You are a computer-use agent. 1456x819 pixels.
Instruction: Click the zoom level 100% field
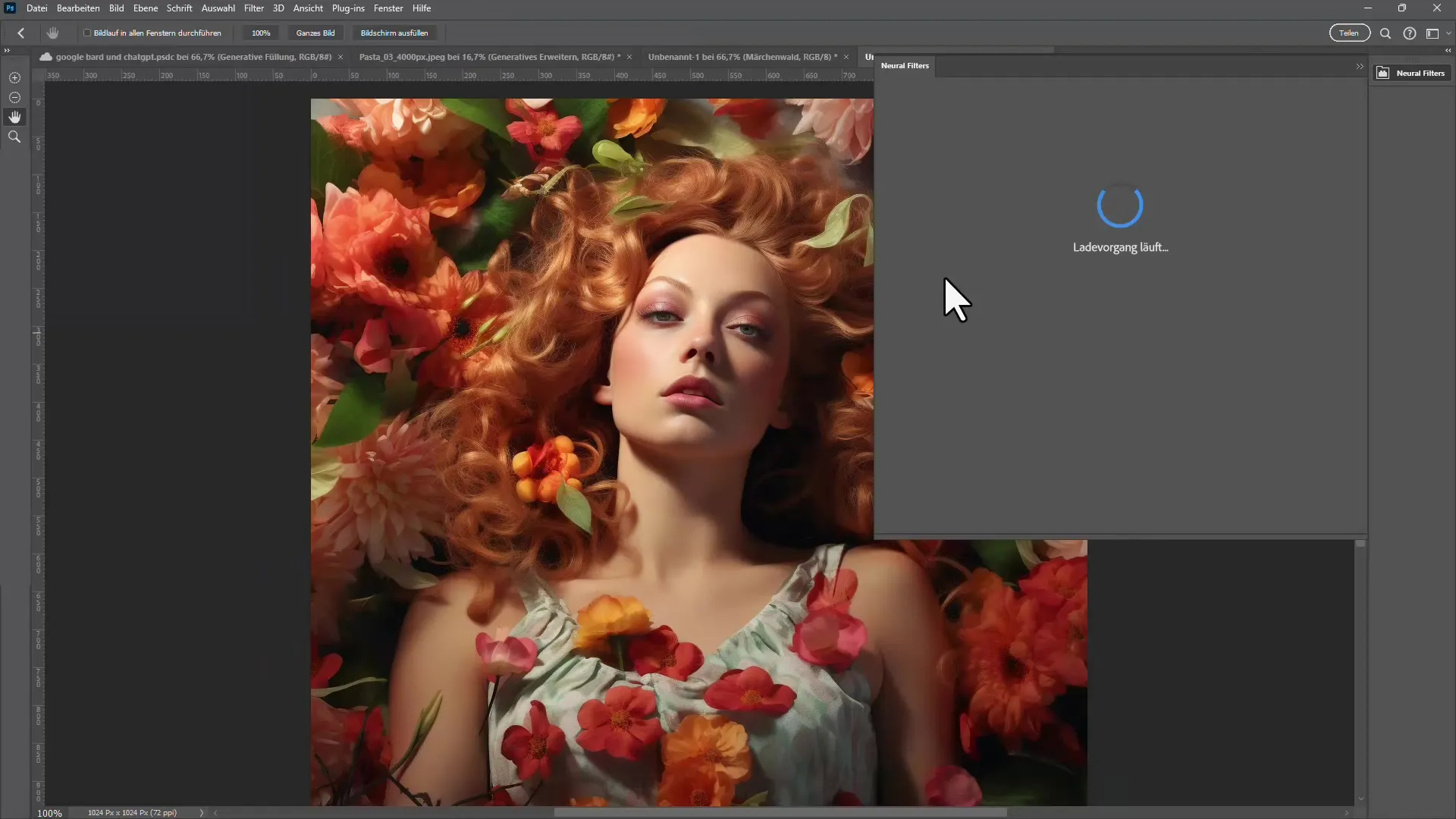pyautogui.click(x=49, y=813)
